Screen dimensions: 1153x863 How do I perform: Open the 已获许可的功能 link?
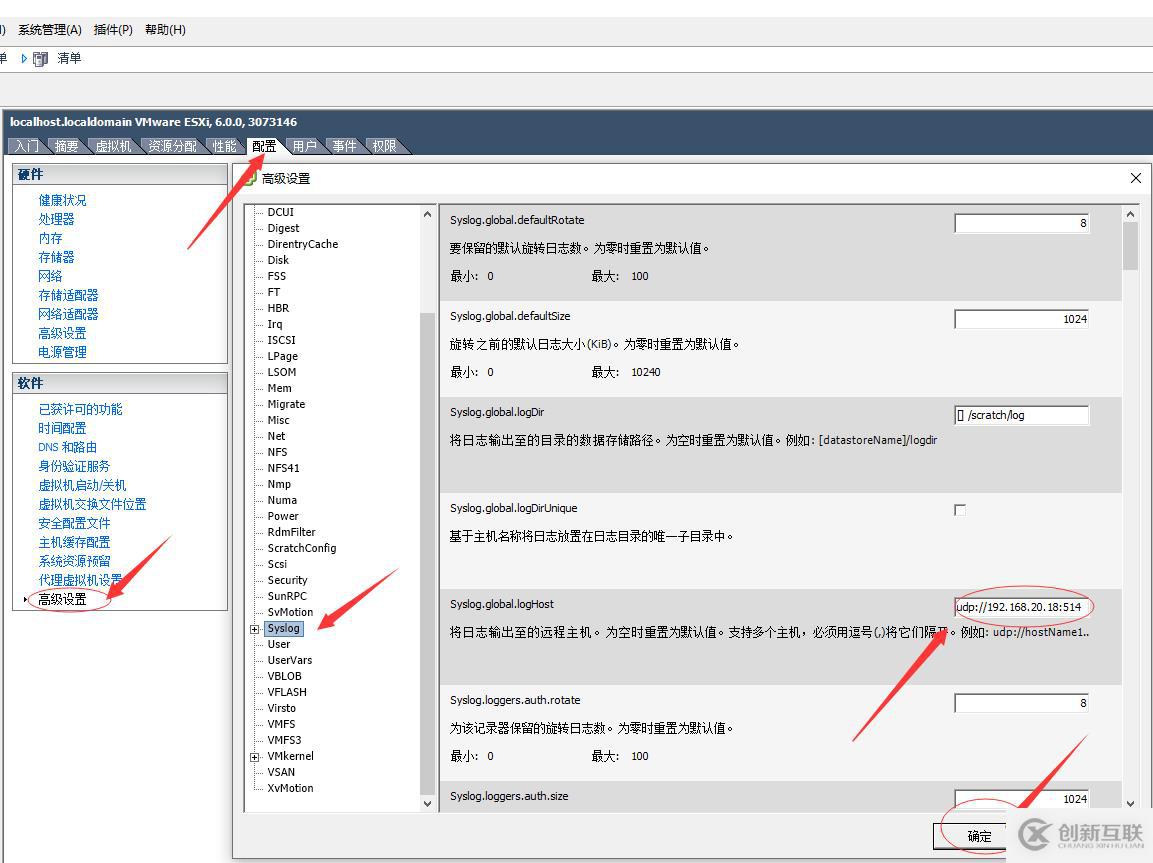[80, 409]
